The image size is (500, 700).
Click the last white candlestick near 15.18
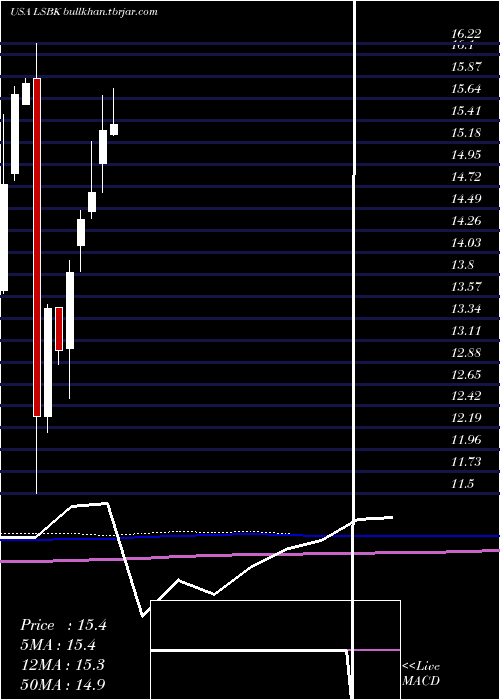tap(114, 129)
